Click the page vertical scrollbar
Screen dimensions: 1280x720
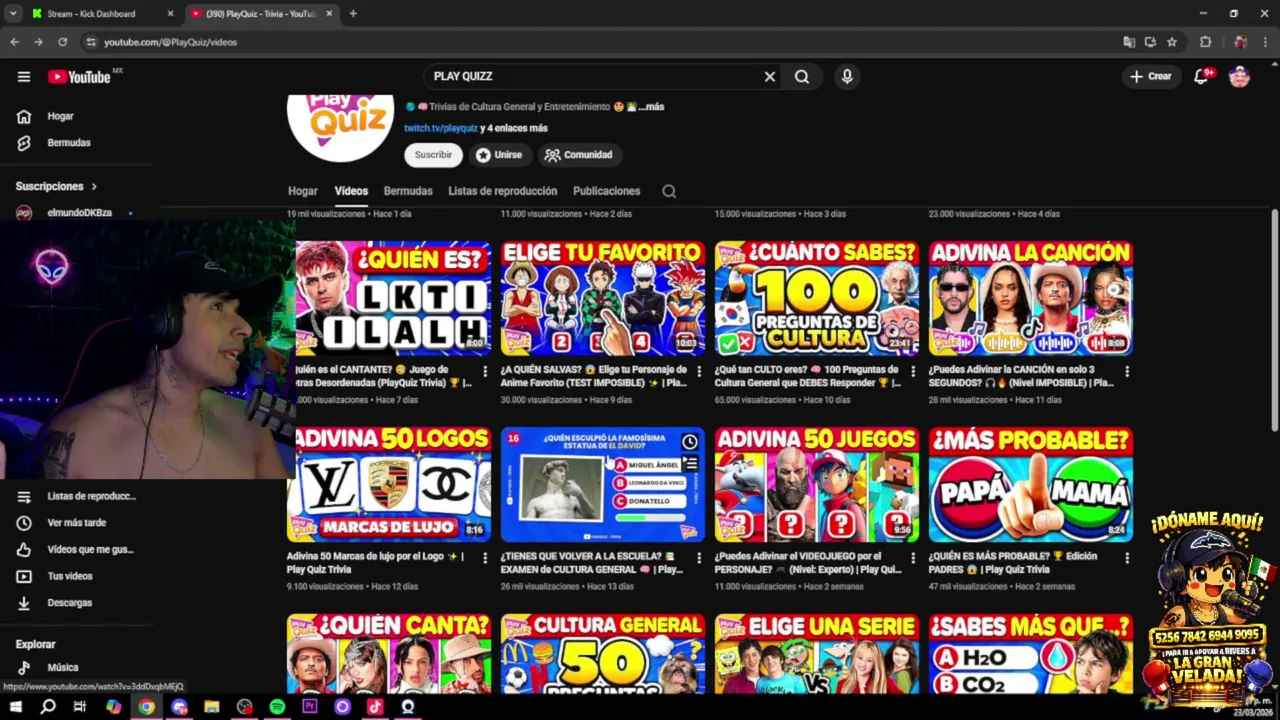(1274, 320)
